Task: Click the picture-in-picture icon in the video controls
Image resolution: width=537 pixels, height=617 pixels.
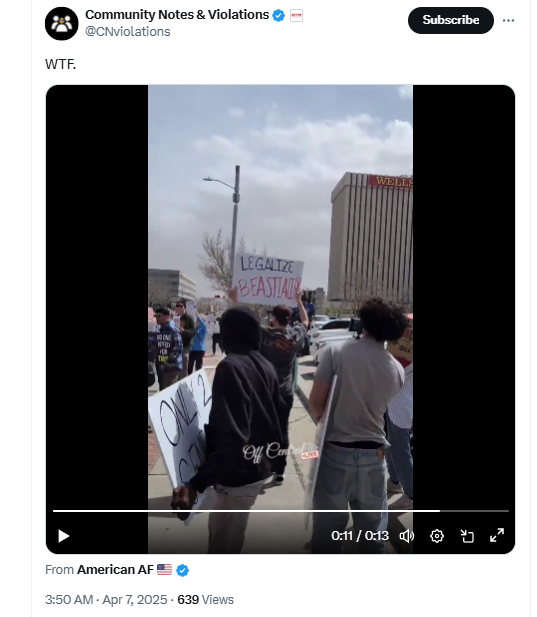Action: [467, 536]
